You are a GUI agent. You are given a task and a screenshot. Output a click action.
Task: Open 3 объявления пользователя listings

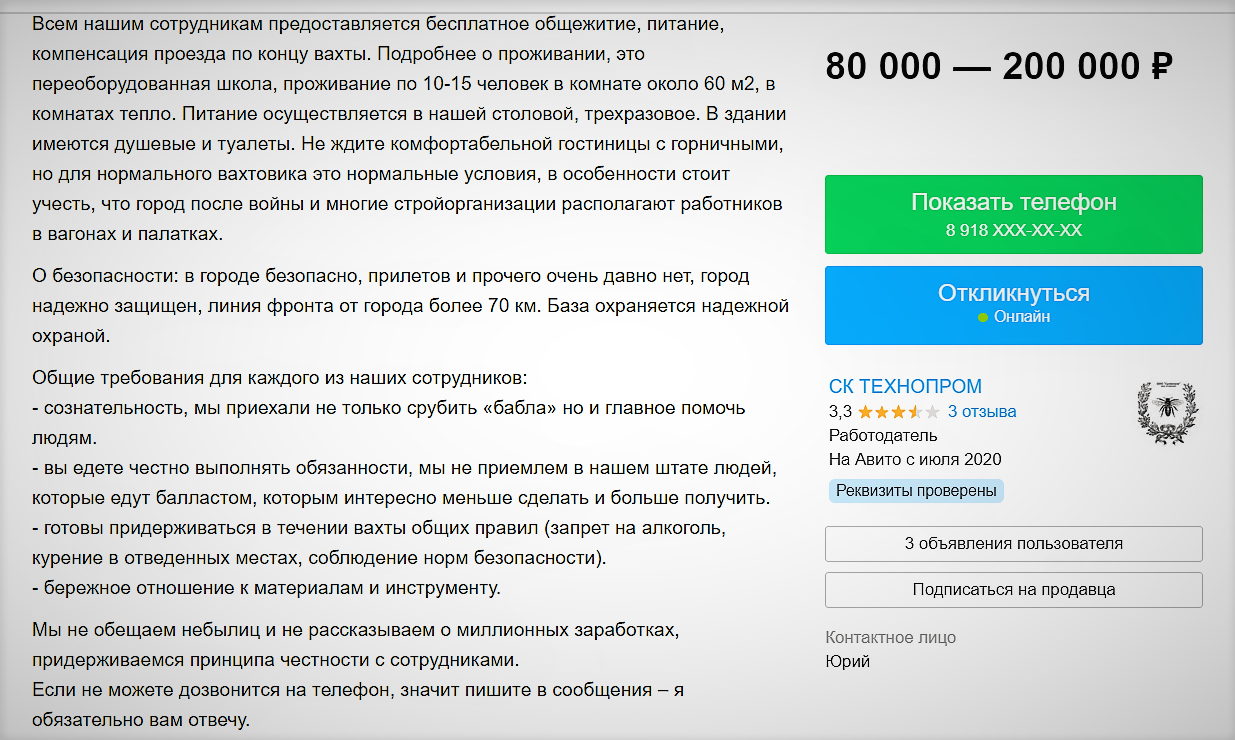1013,544
